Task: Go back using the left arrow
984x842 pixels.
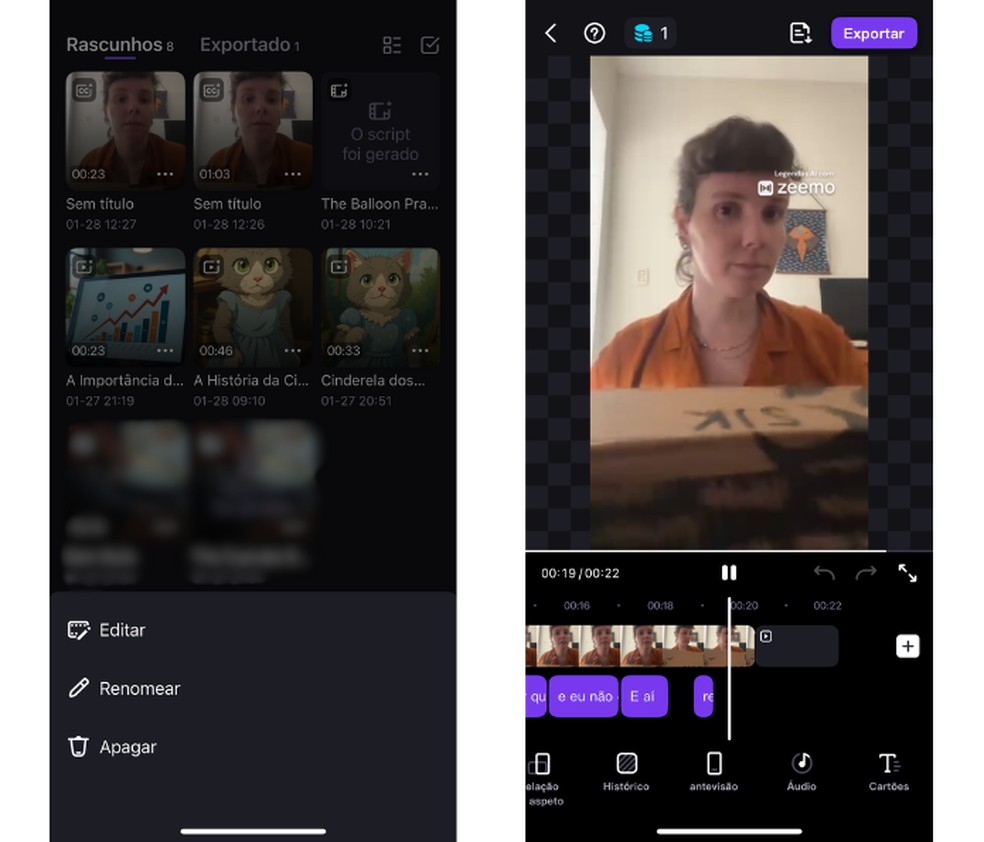Action: (x=550, y=33)
